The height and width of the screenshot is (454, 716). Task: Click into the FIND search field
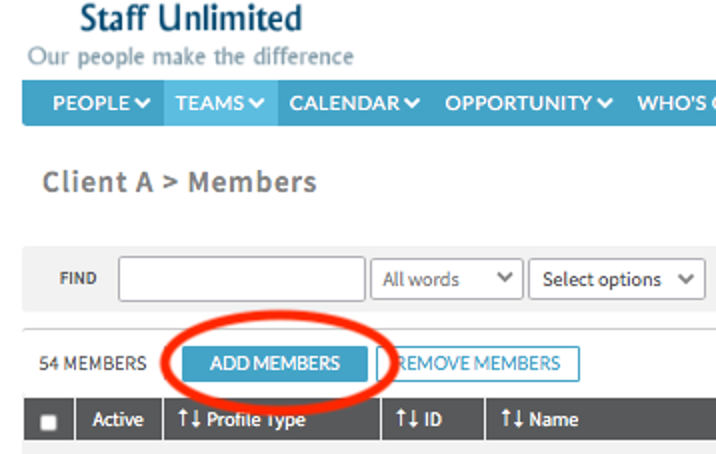242,279
